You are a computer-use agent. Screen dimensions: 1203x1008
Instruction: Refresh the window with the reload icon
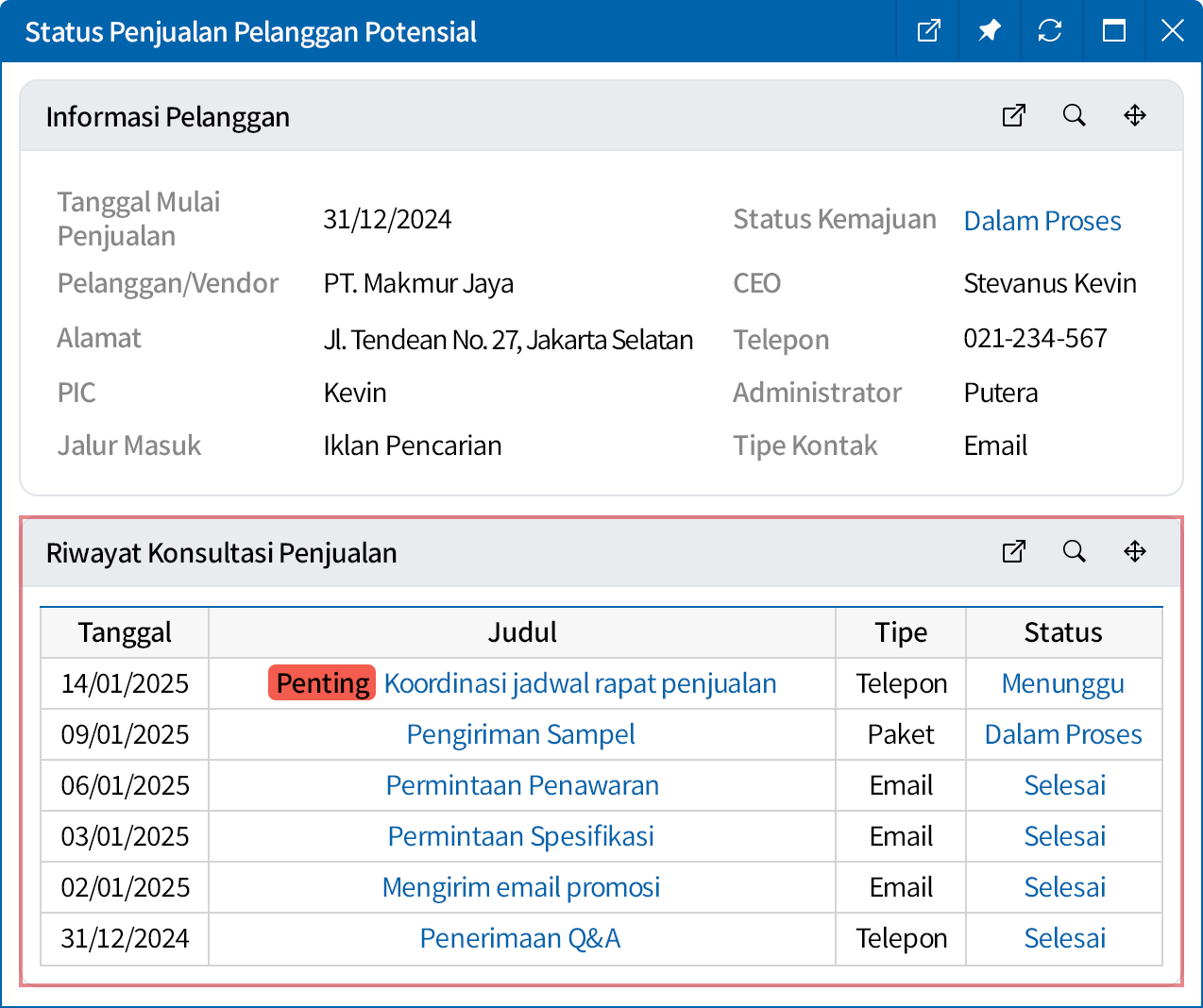coord(1050,31)
